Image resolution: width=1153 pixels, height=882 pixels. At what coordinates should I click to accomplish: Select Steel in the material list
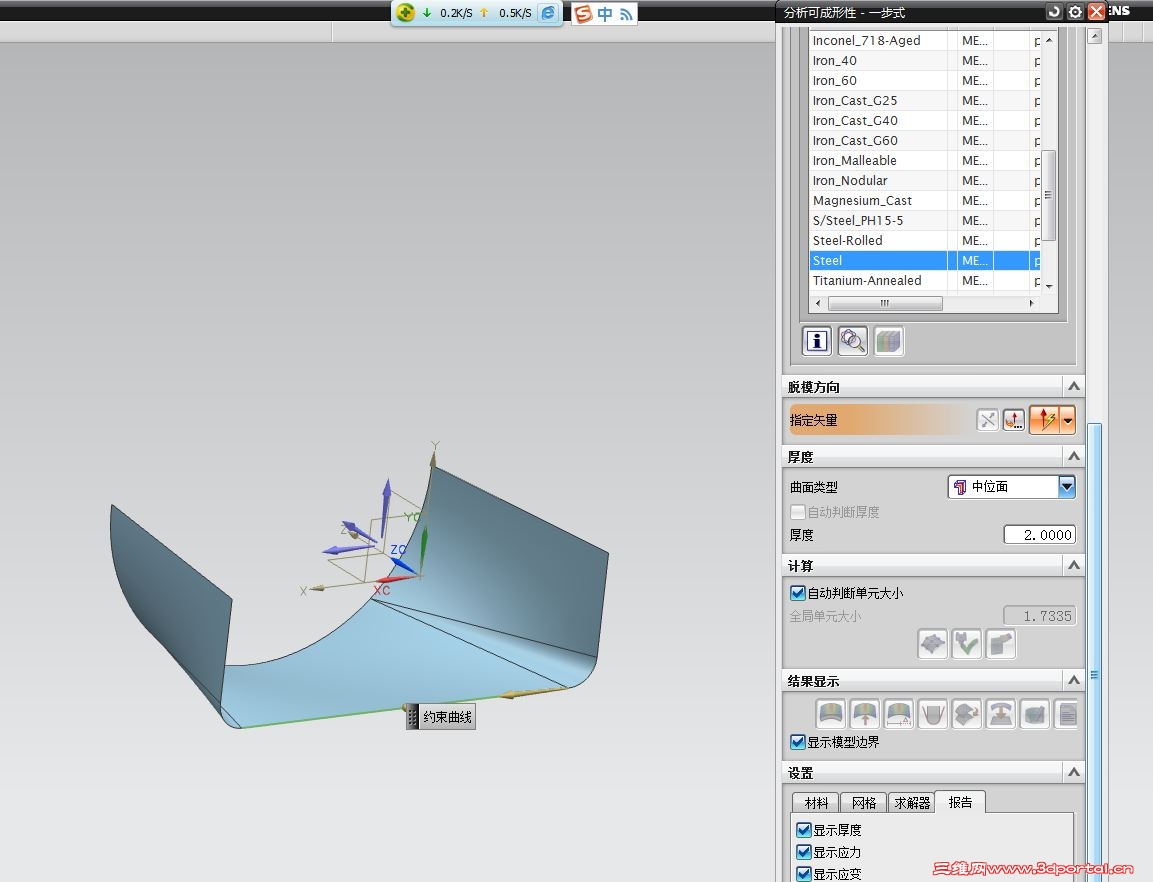[x=925, y=260]
